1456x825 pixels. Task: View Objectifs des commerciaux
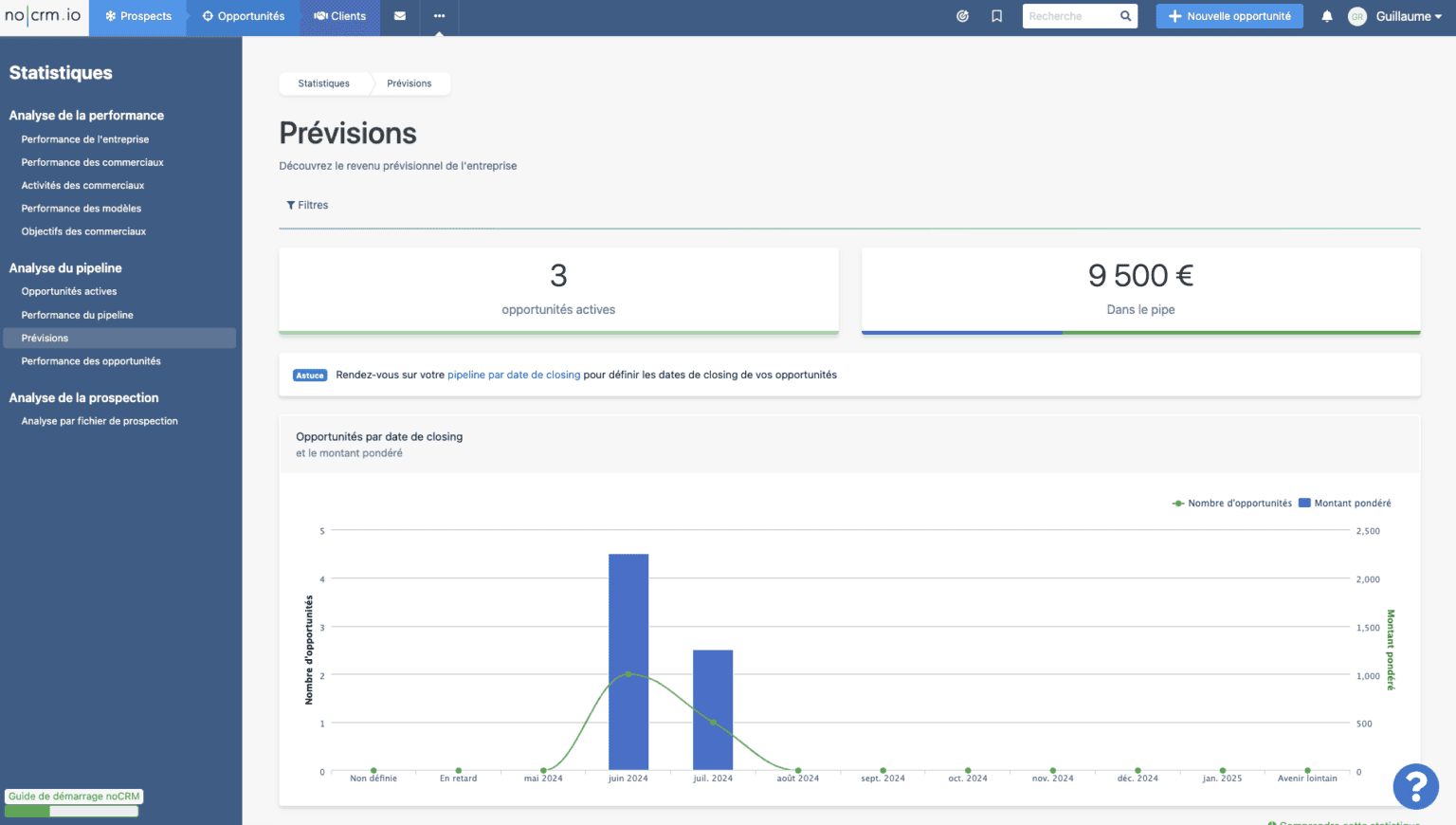(84, 231)
